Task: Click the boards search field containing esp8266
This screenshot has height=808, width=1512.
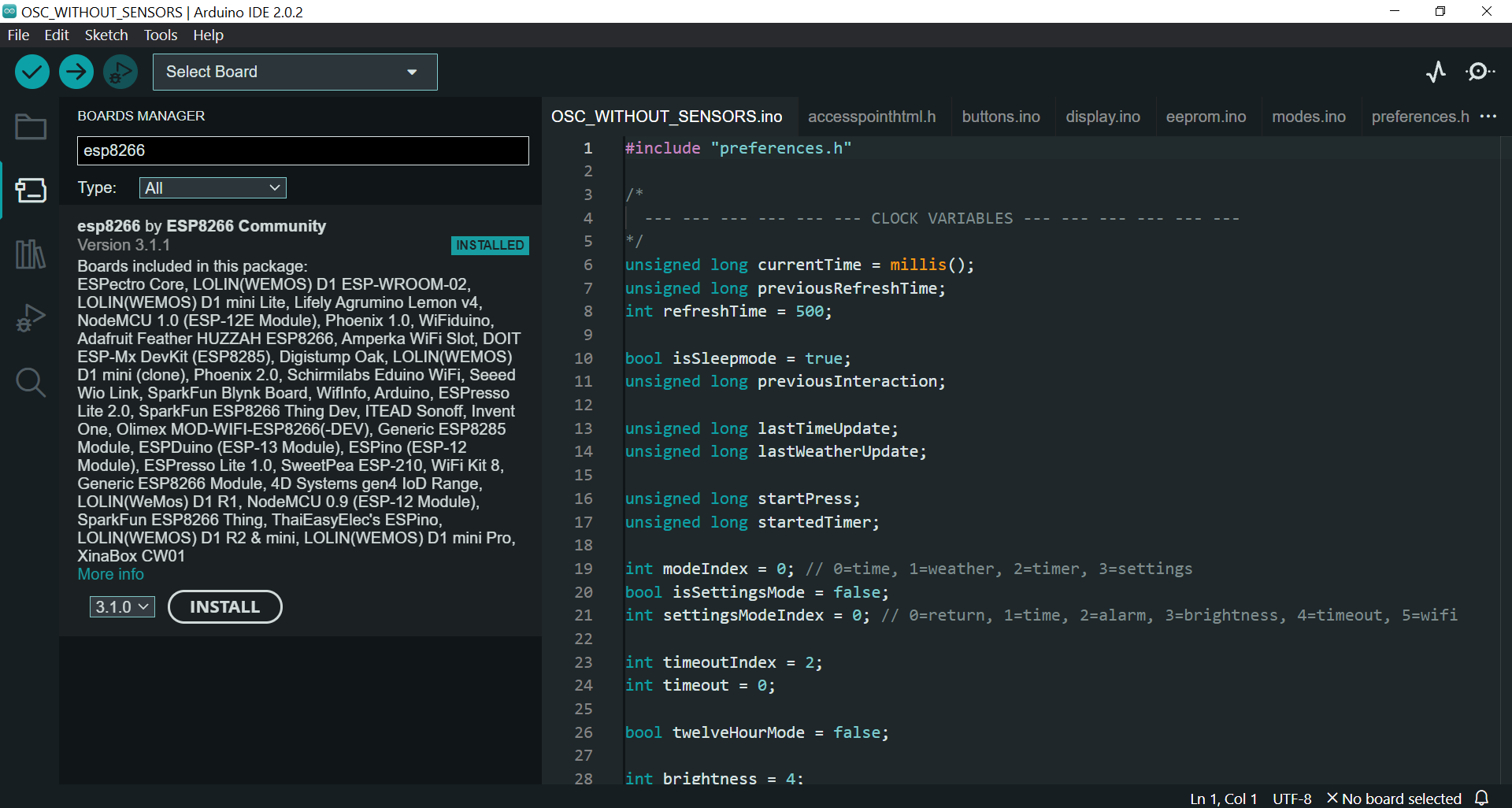Action: pos(302,150)
